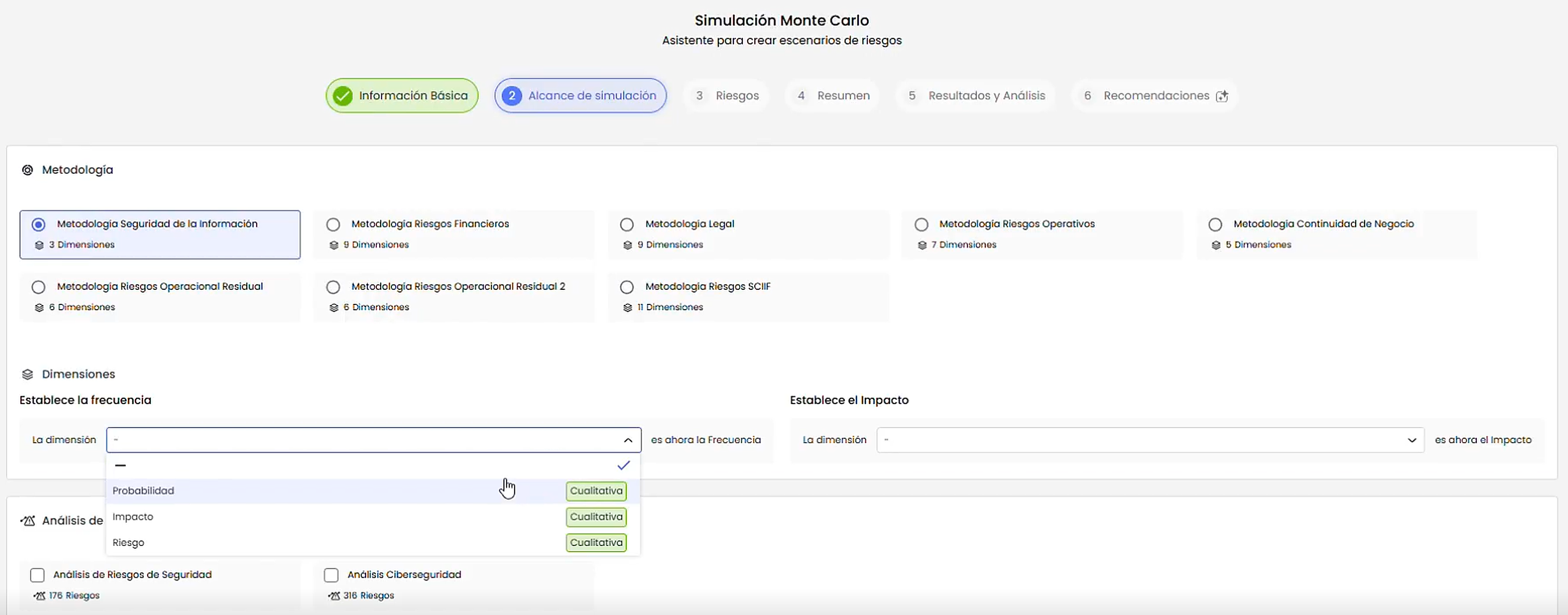
Task: Click the sparkle icon next to Recomendaciones
Action: click(1222, 96)
